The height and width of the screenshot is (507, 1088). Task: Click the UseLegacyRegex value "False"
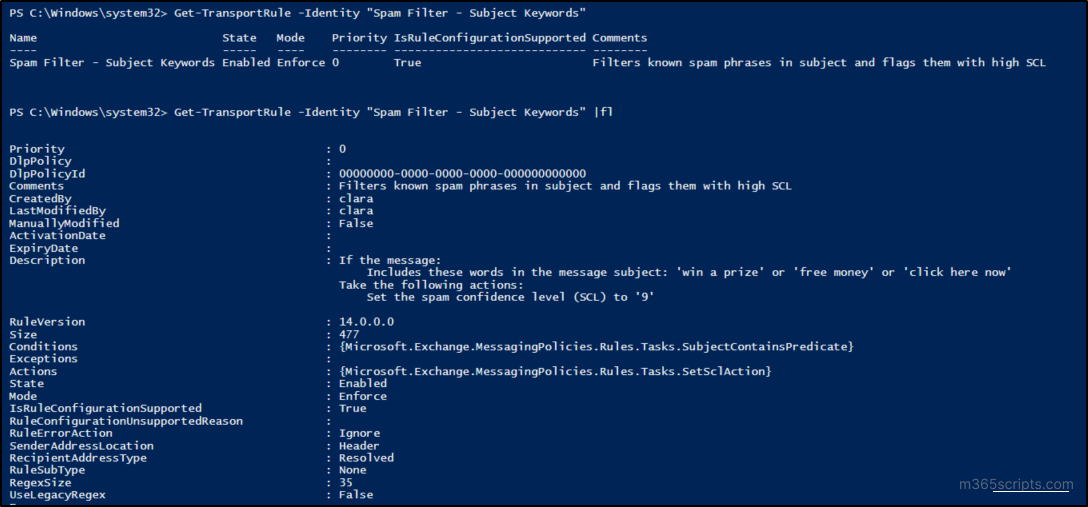356,495
